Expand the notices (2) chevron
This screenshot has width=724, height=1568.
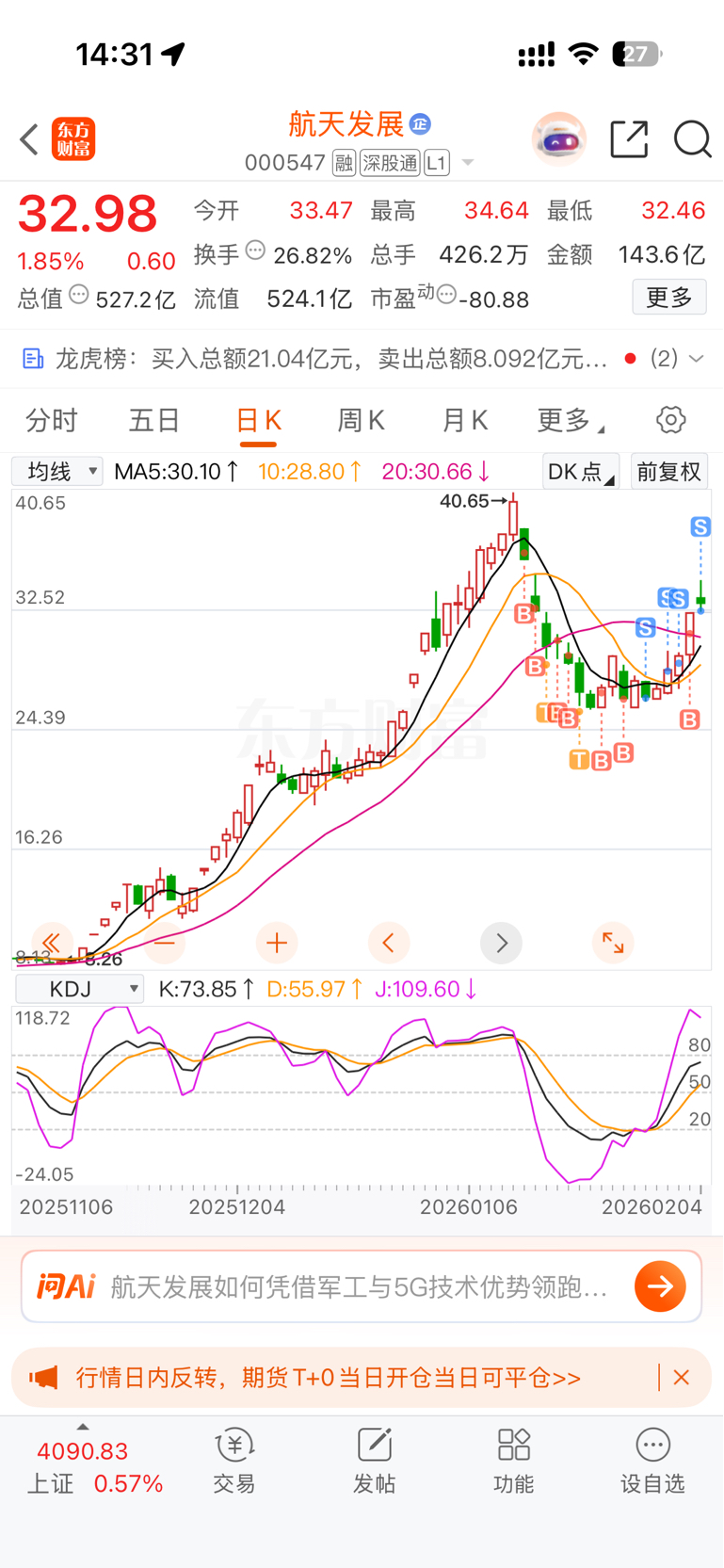[x=697, y=359]
